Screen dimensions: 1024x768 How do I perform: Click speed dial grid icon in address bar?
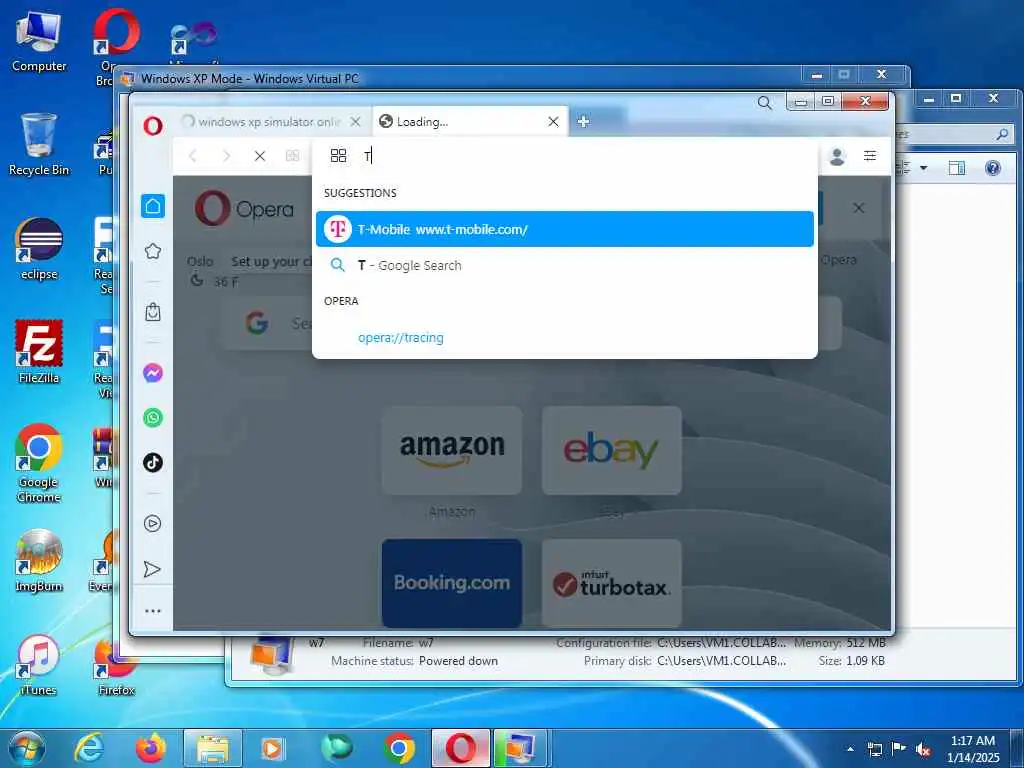point(338,155)
